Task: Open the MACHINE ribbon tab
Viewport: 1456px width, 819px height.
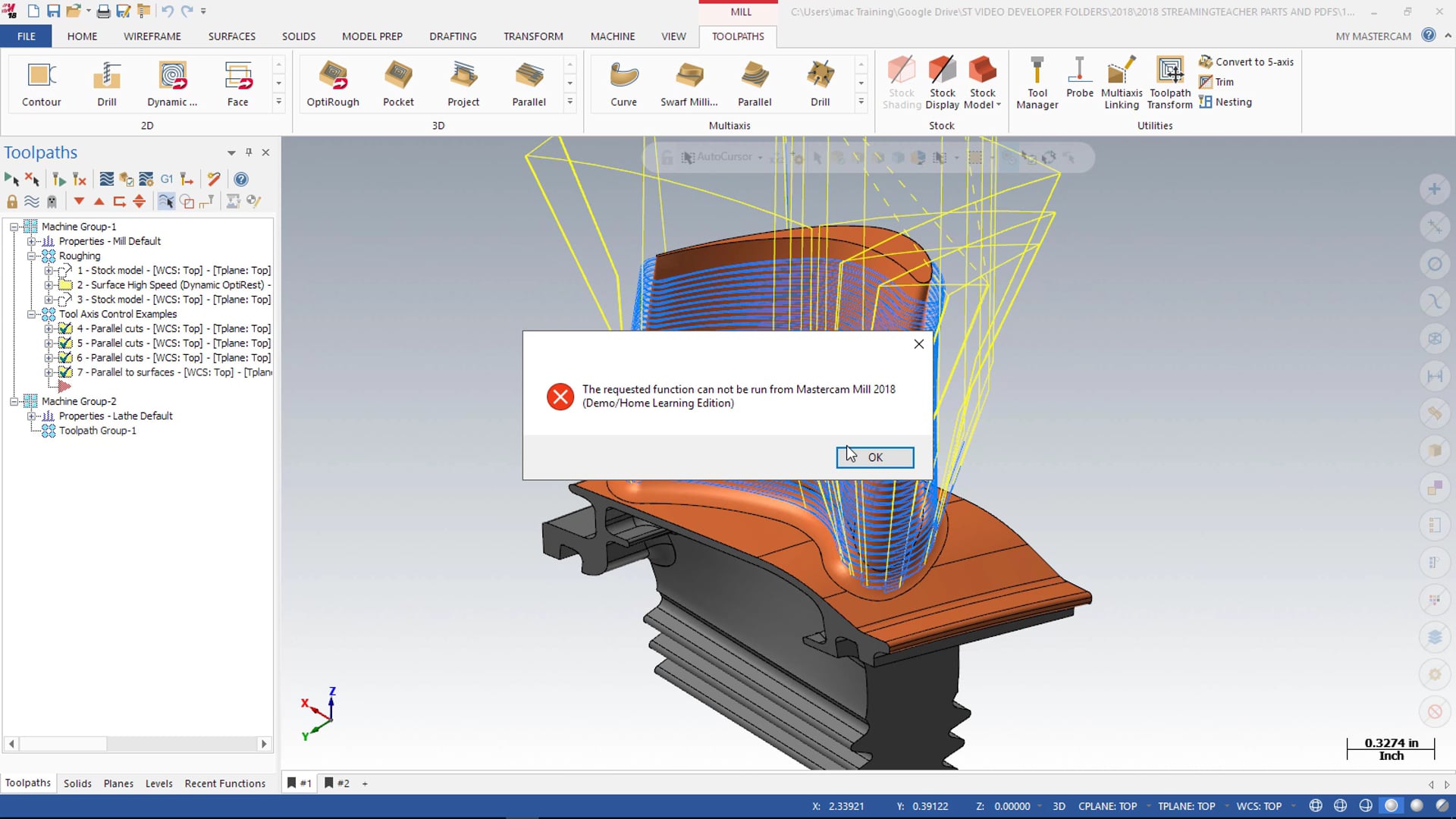Action: coord(612,36)
